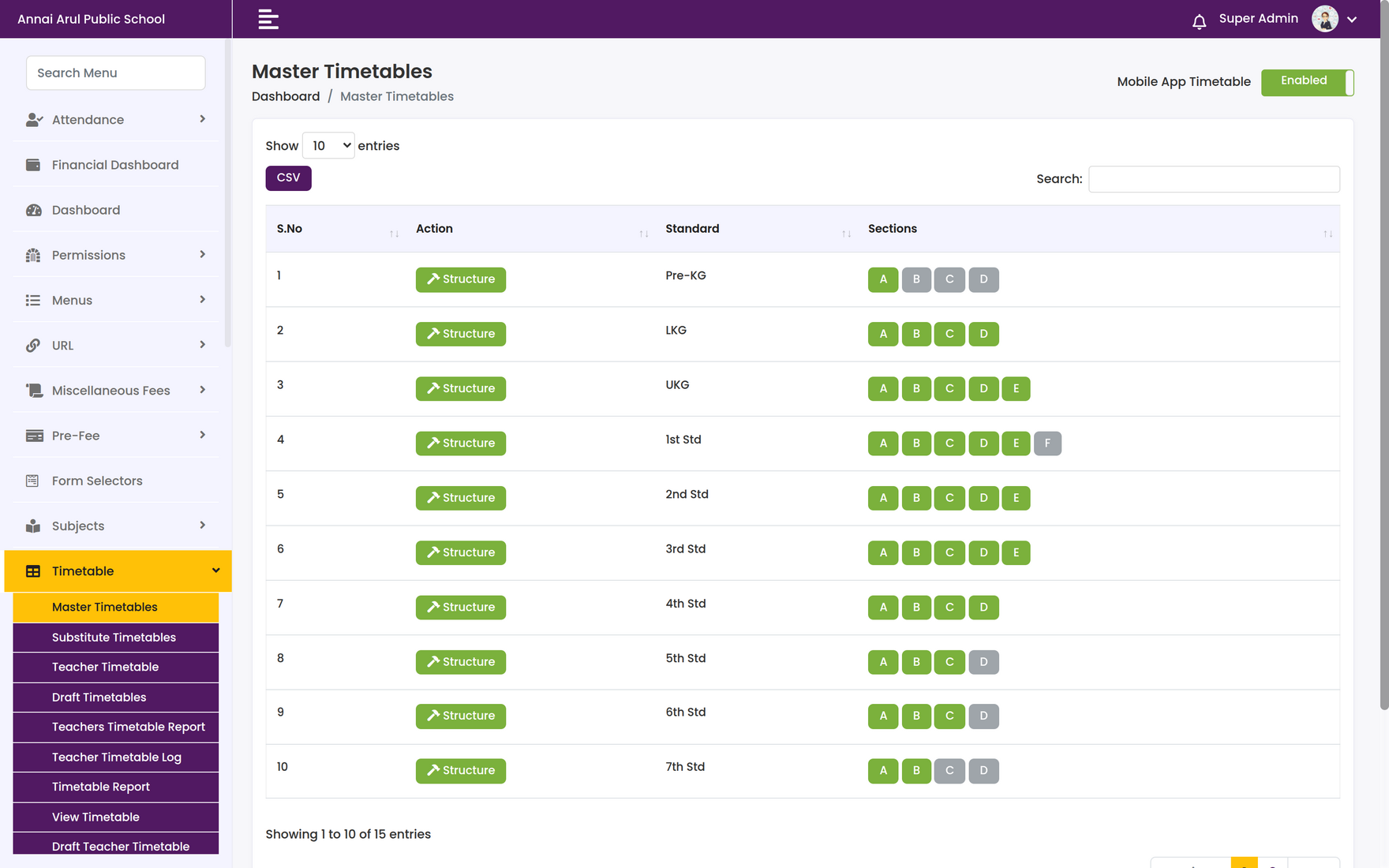The image size is (1389, 868).
Task: Open Draft Teacher Timetable submenu item
Action: click(x=116, y=844)
